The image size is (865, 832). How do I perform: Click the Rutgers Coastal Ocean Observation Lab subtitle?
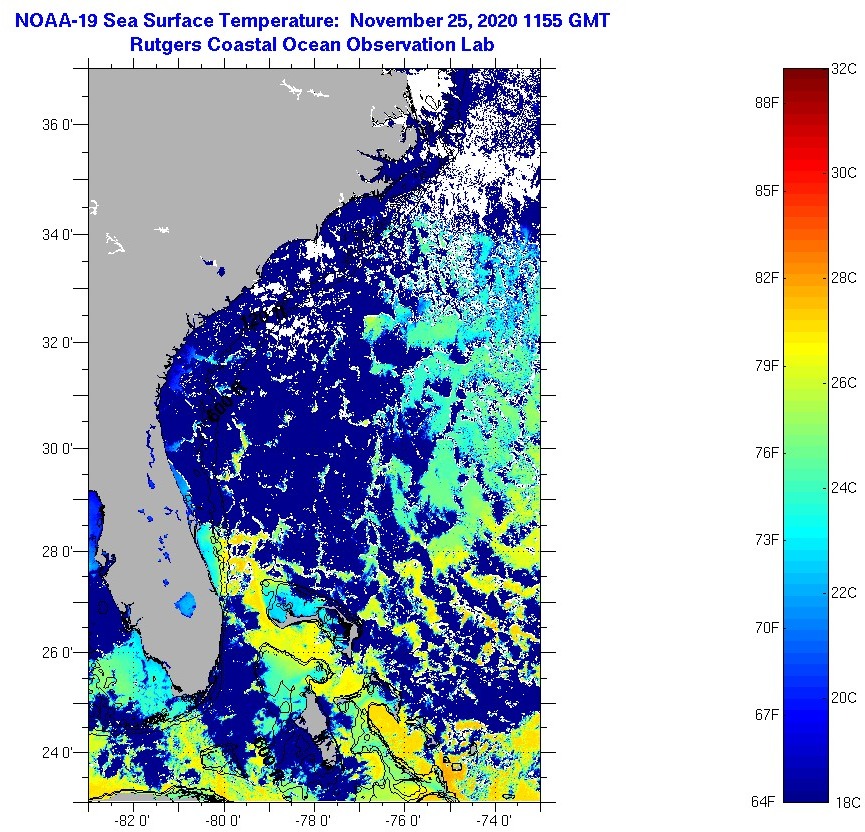coord(312,45)
